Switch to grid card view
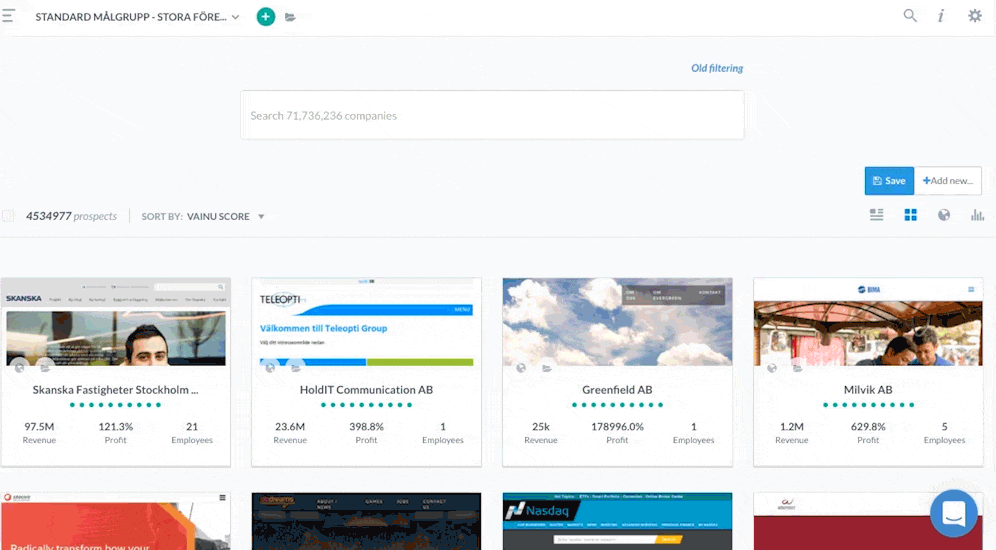 (910, 215)
